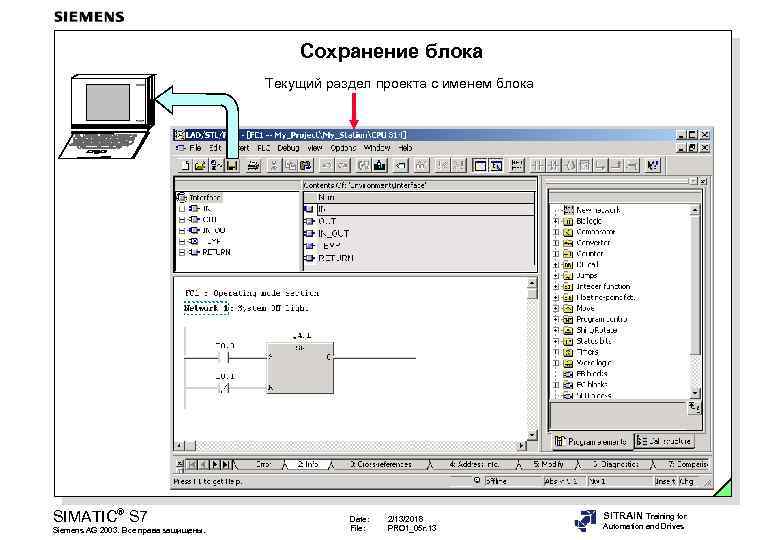
Task: Click the Name column header
Action: tap(419, 197)
